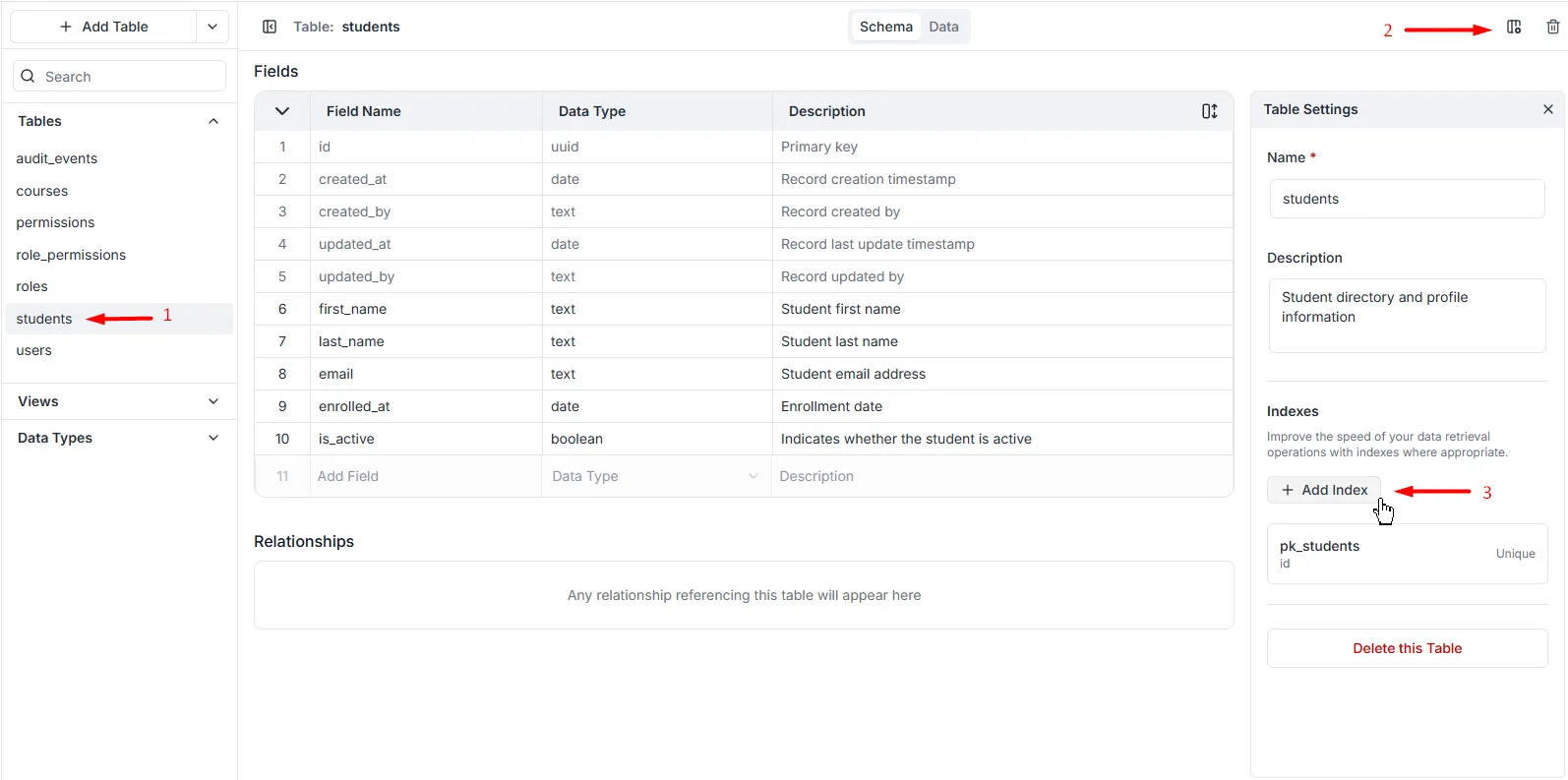Collapse the Tables section
Viewport: 1568px width, 780px height.
pyautogui.click(x=213, y=121)
